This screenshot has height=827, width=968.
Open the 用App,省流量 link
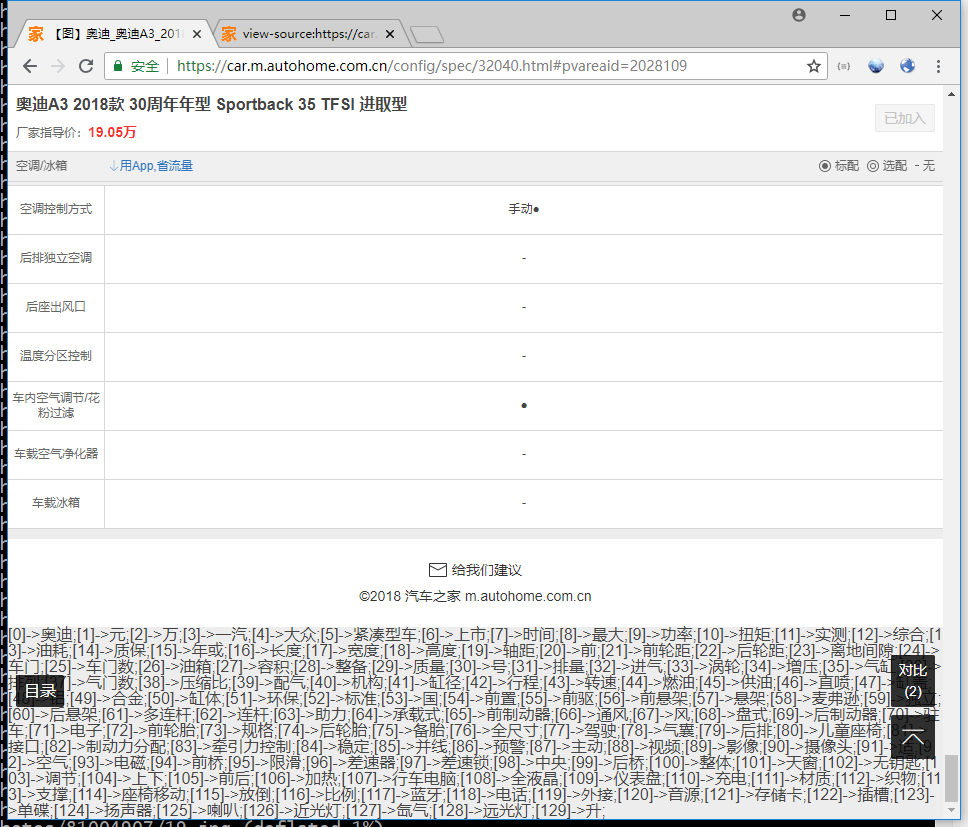[151, 166]
